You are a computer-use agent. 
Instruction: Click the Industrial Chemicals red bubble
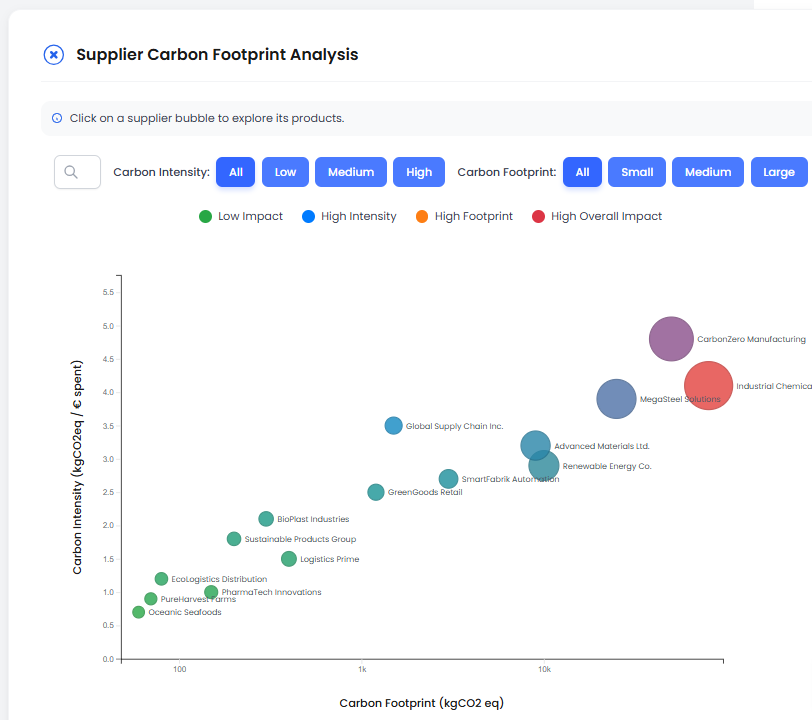click(x=708, y=386)
